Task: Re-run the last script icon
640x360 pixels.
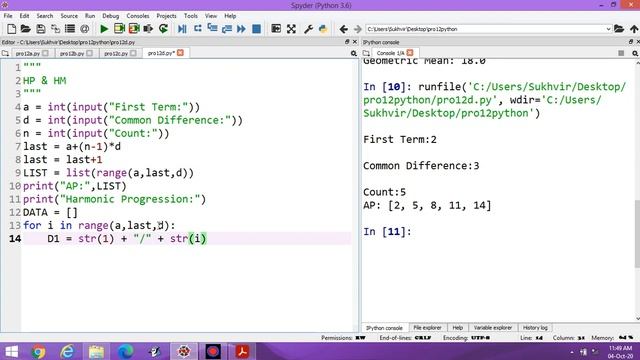Action: pos(163,29)
